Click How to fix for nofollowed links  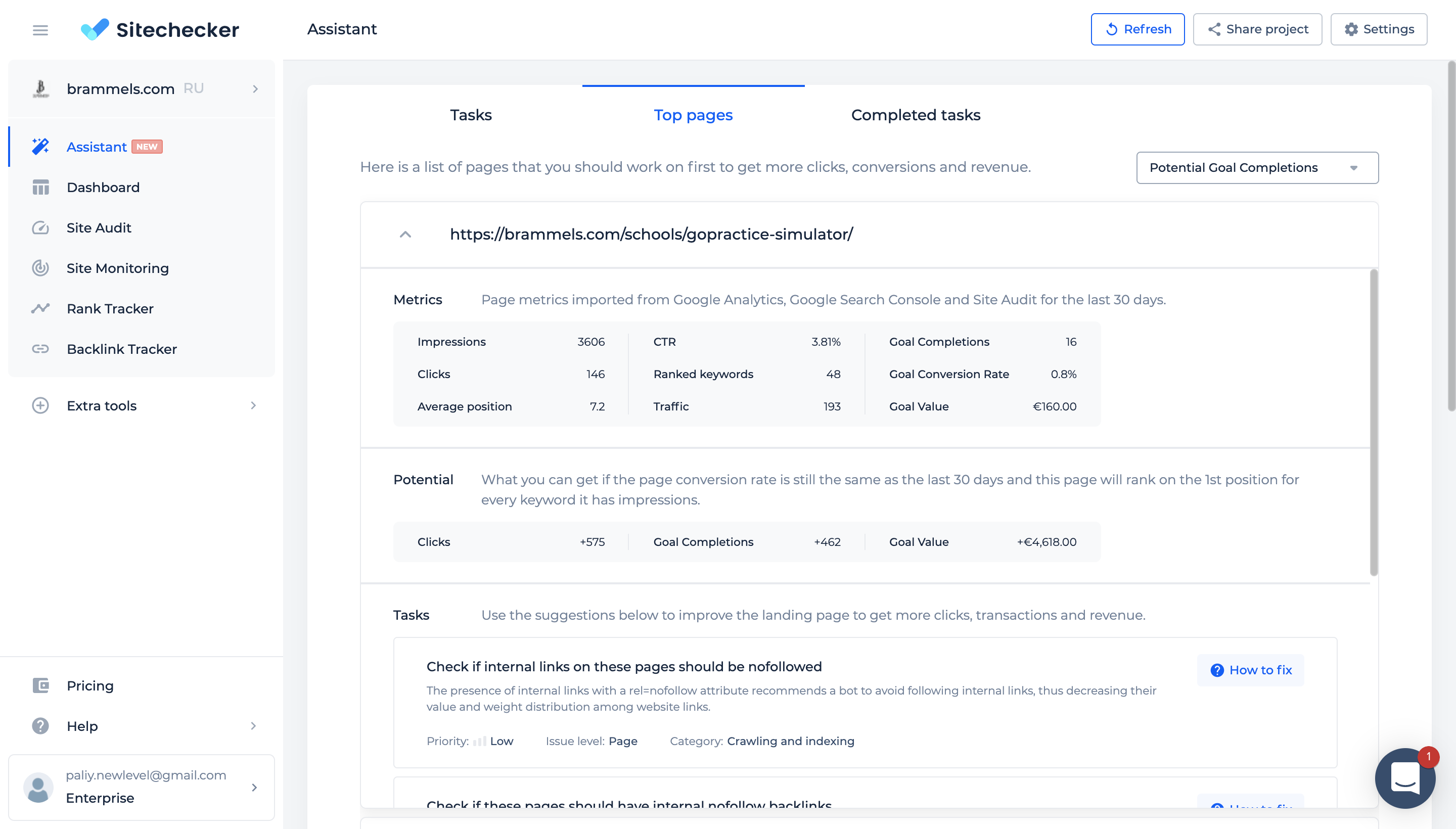pos(1250,670)
